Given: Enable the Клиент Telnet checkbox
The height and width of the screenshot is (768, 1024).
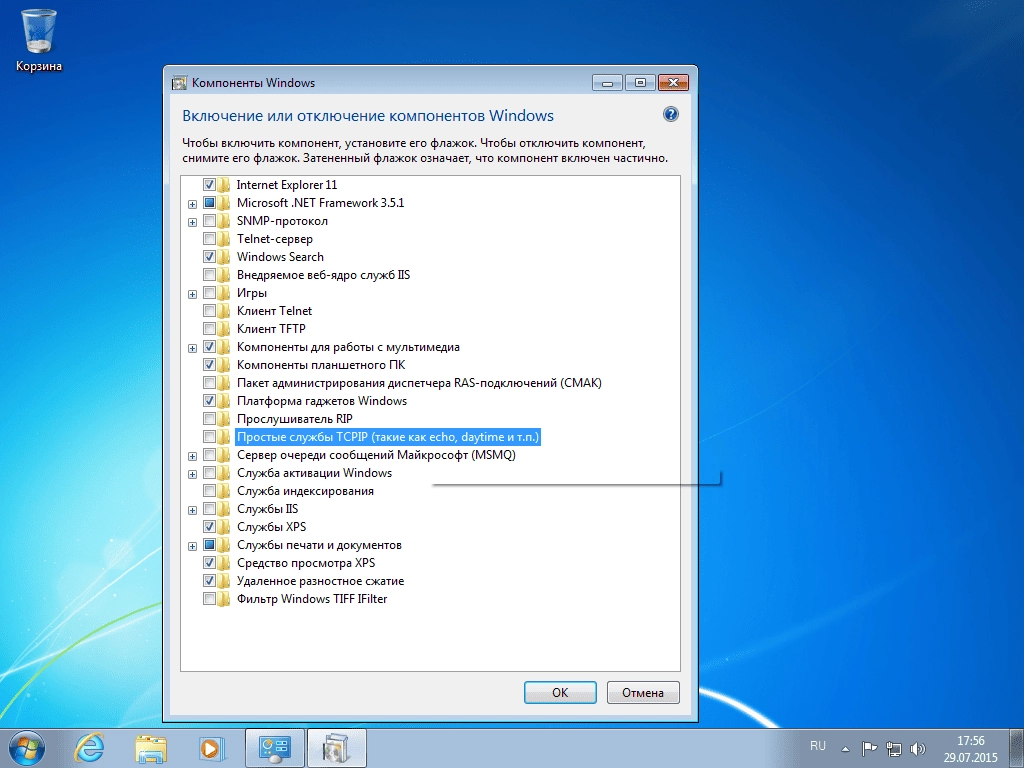Looking at the screenshot, I should 209,311.
